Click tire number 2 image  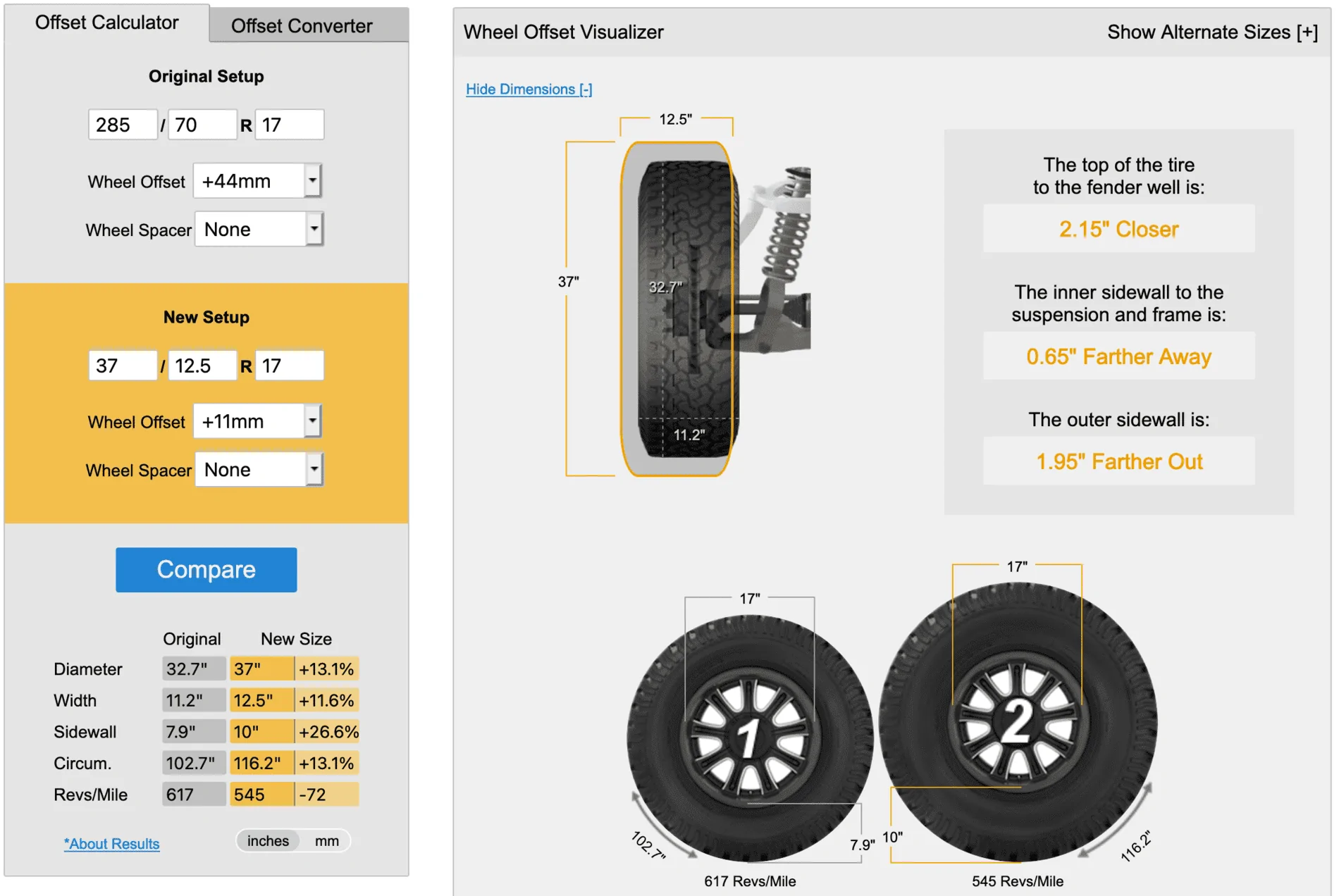1018,721
